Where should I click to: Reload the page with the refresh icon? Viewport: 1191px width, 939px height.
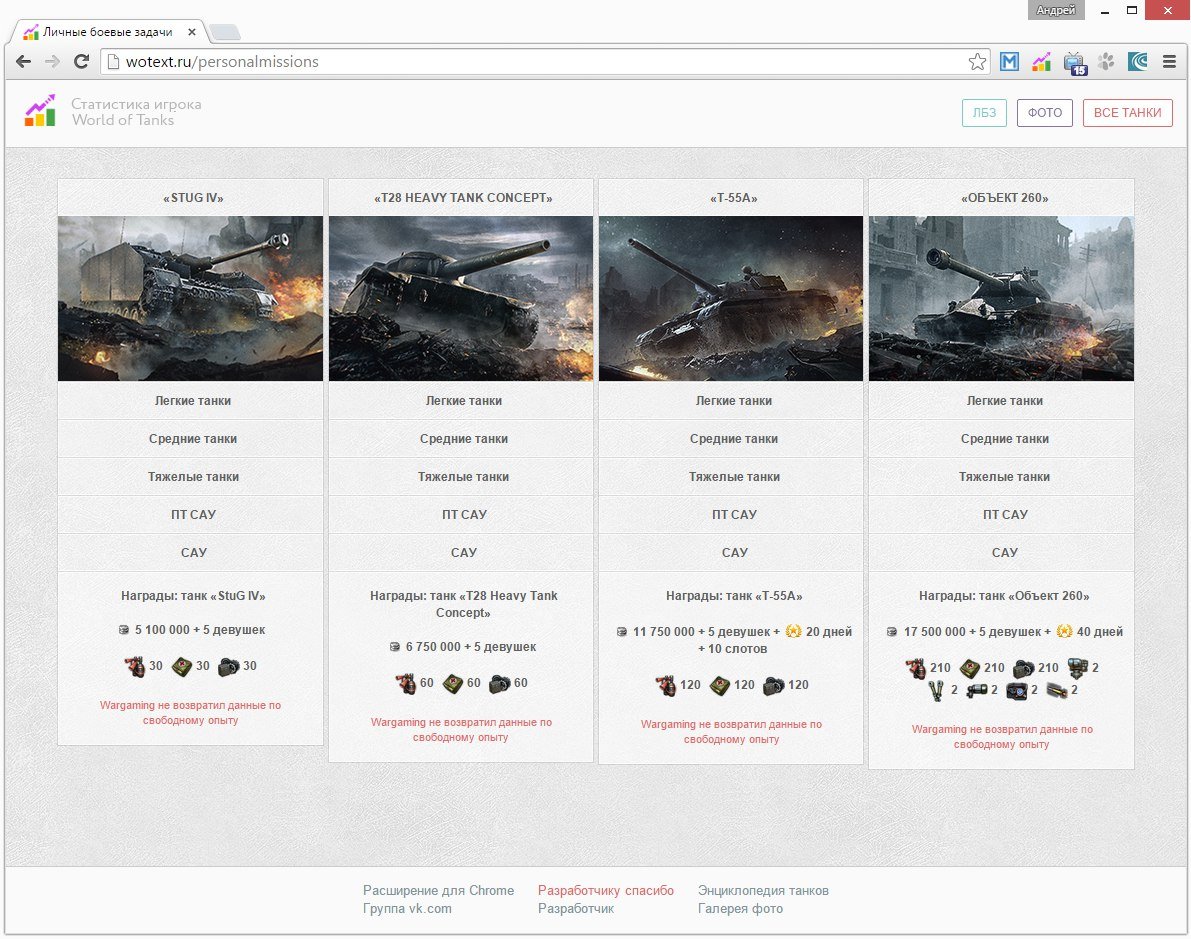(81, 62)
